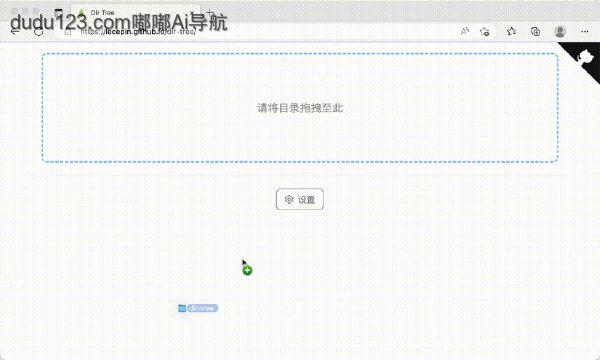Click the Read Aloud icon in address bar
The image size is (600, 360).
(x=465, y=31)
